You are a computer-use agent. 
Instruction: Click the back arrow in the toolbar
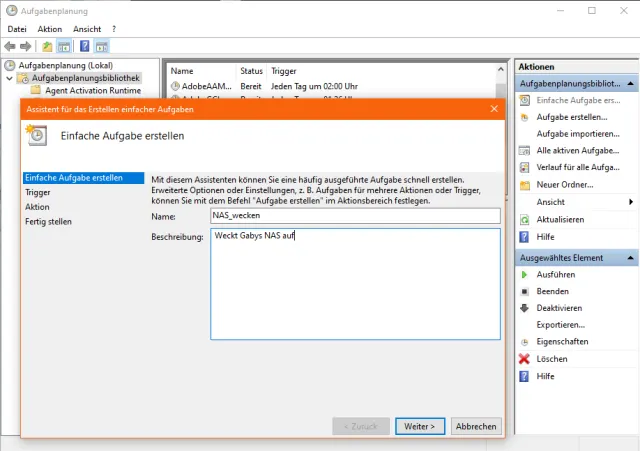click(11, 46)
